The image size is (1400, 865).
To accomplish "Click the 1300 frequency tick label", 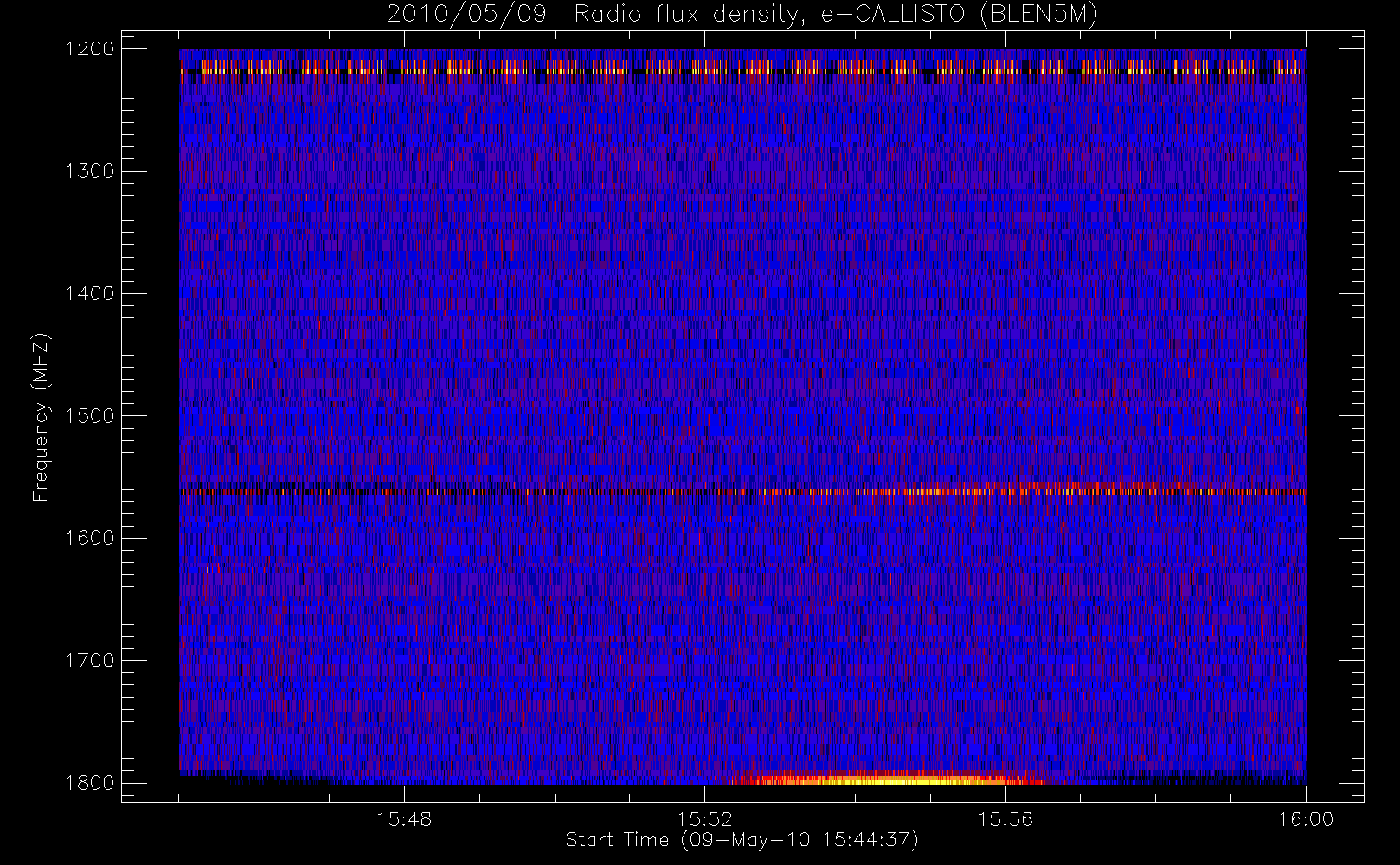I will coord(90,171).
